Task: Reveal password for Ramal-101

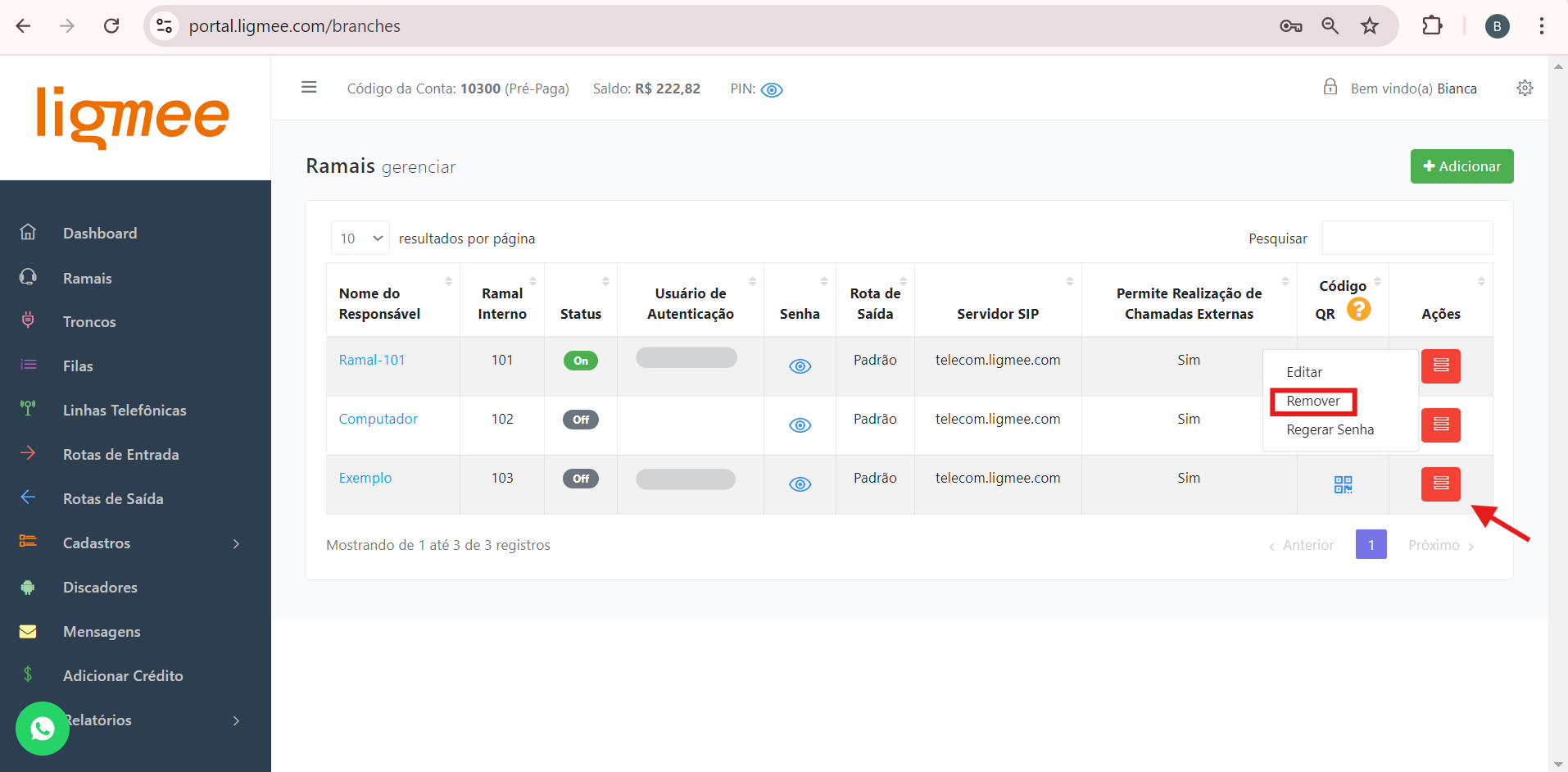Action: pyautogui.click(x=800, y=366)
